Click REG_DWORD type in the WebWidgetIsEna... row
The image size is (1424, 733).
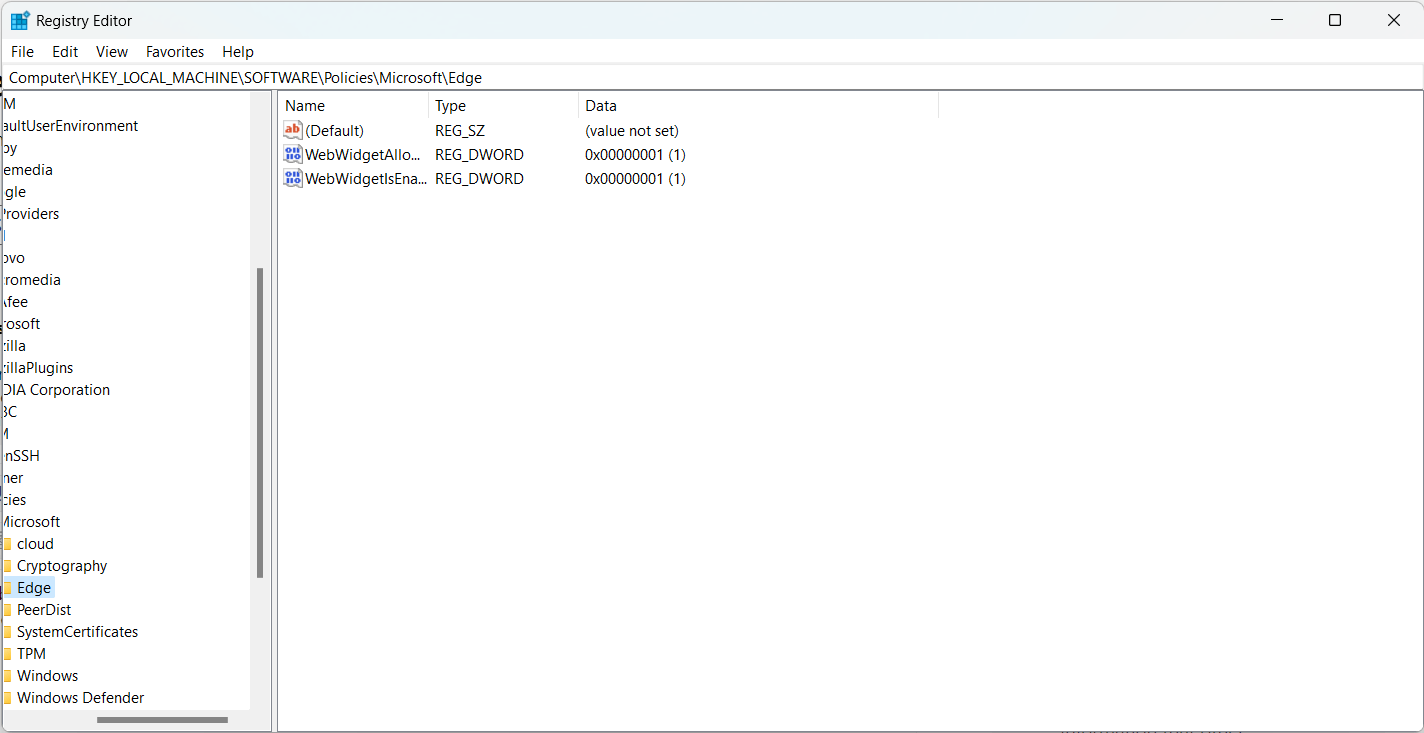tap(479, 179)
